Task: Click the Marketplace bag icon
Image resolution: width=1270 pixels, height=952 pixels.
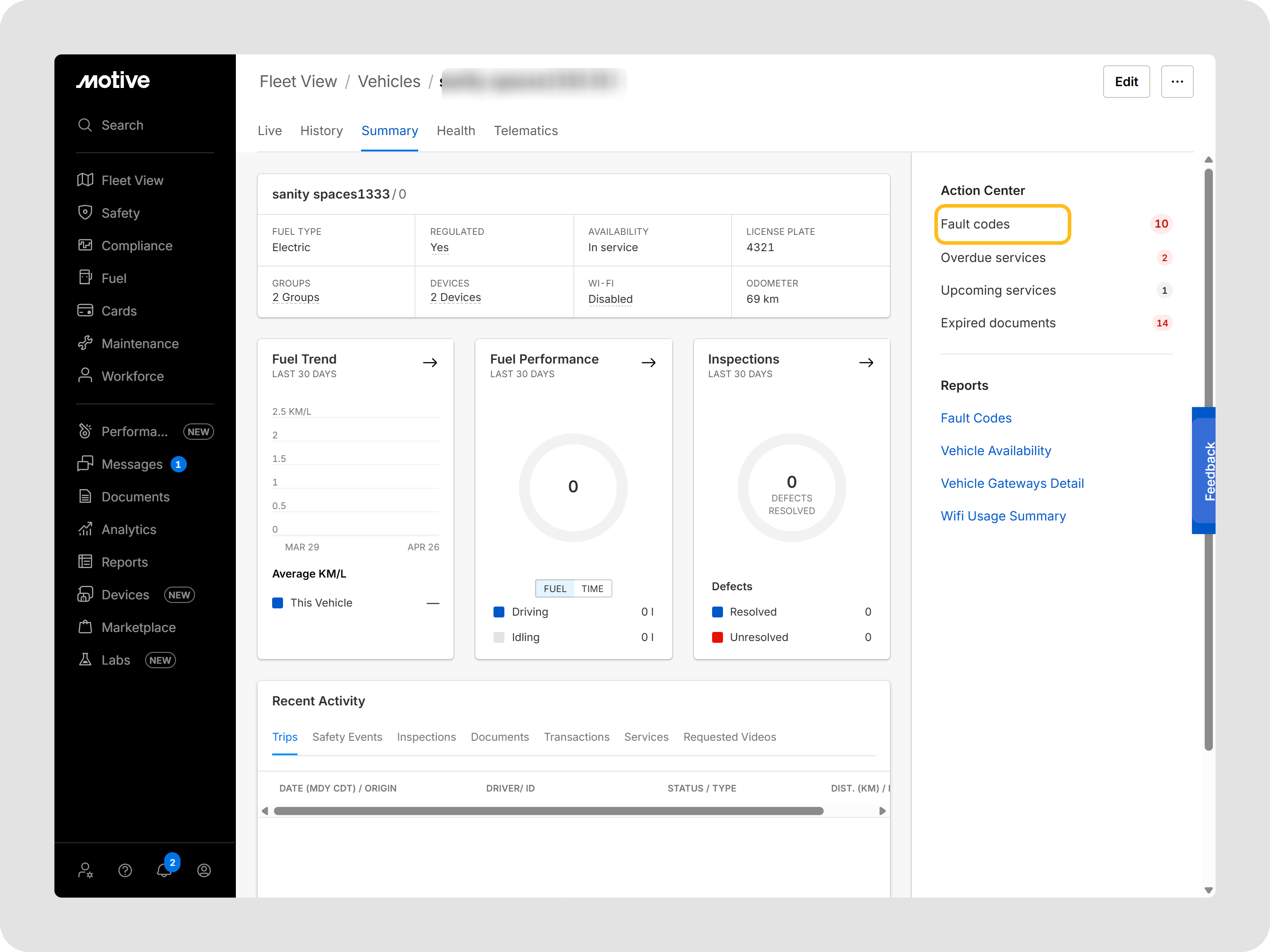Action: [x=85, y=627]
